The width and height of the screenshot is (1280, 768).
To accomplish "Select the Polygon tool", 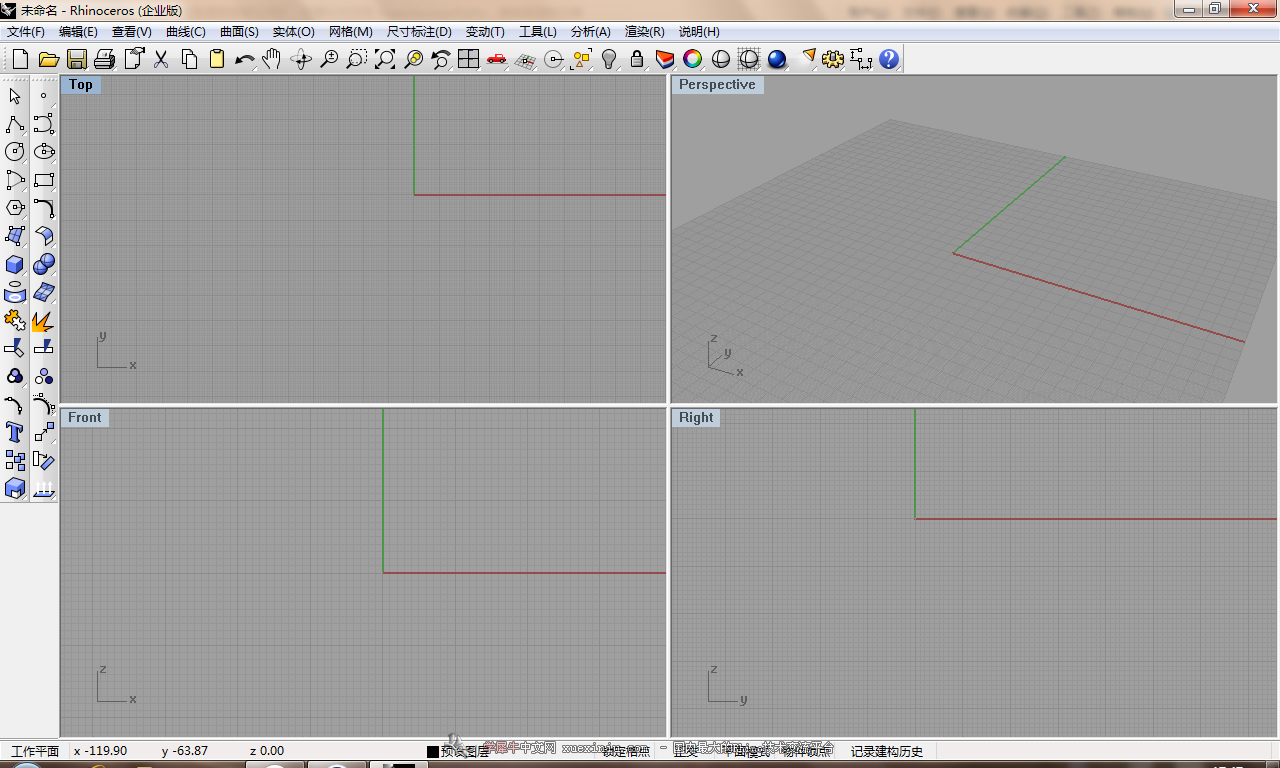I will tap(15, 208).
